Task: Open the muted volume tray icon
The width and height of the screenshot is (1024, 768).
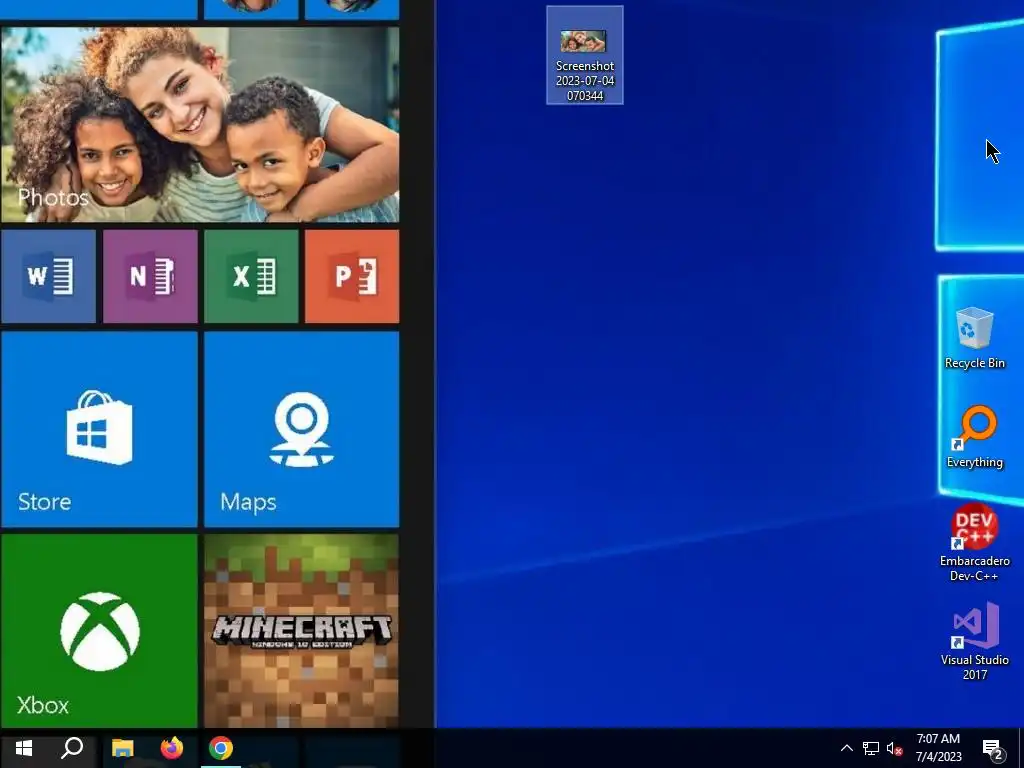Action: (894, 748)
